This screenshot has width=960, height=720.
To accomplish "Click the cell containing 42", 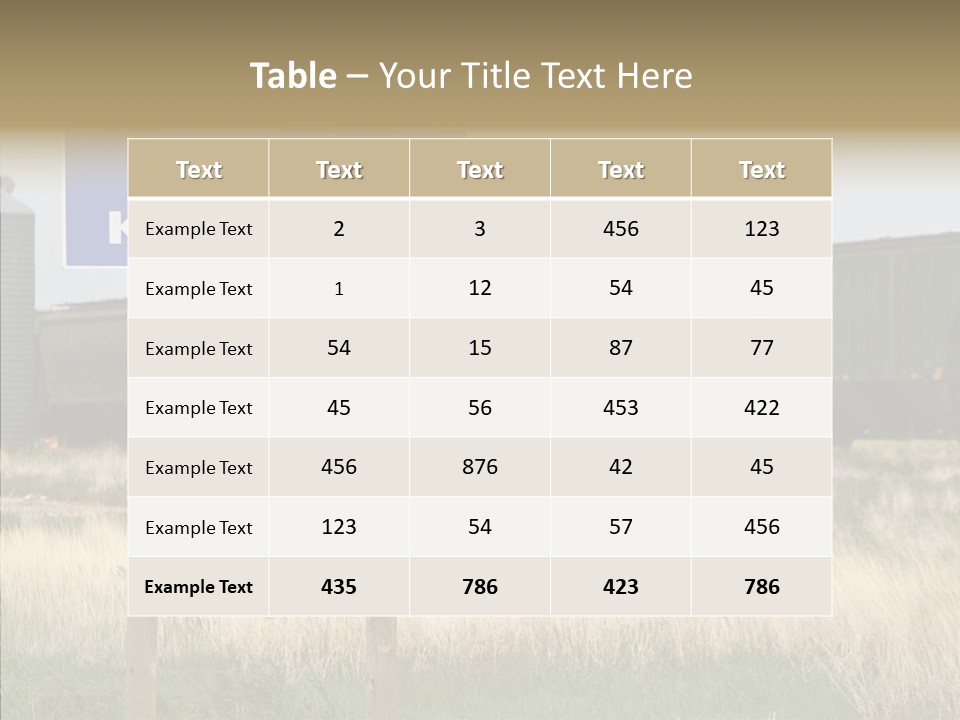I will tap(621, 467).
